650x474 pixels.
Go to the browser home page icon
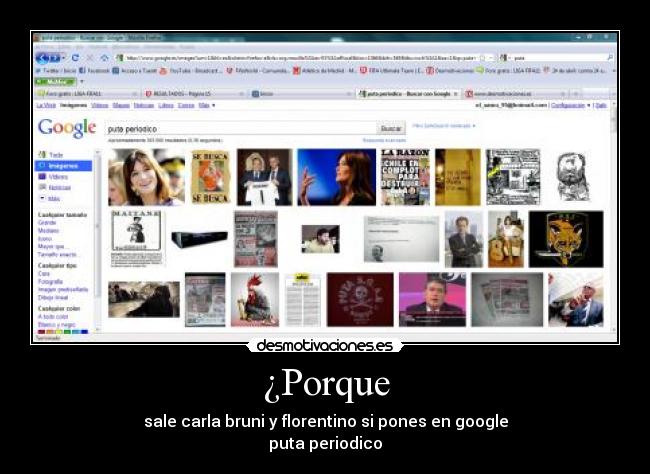105,58
